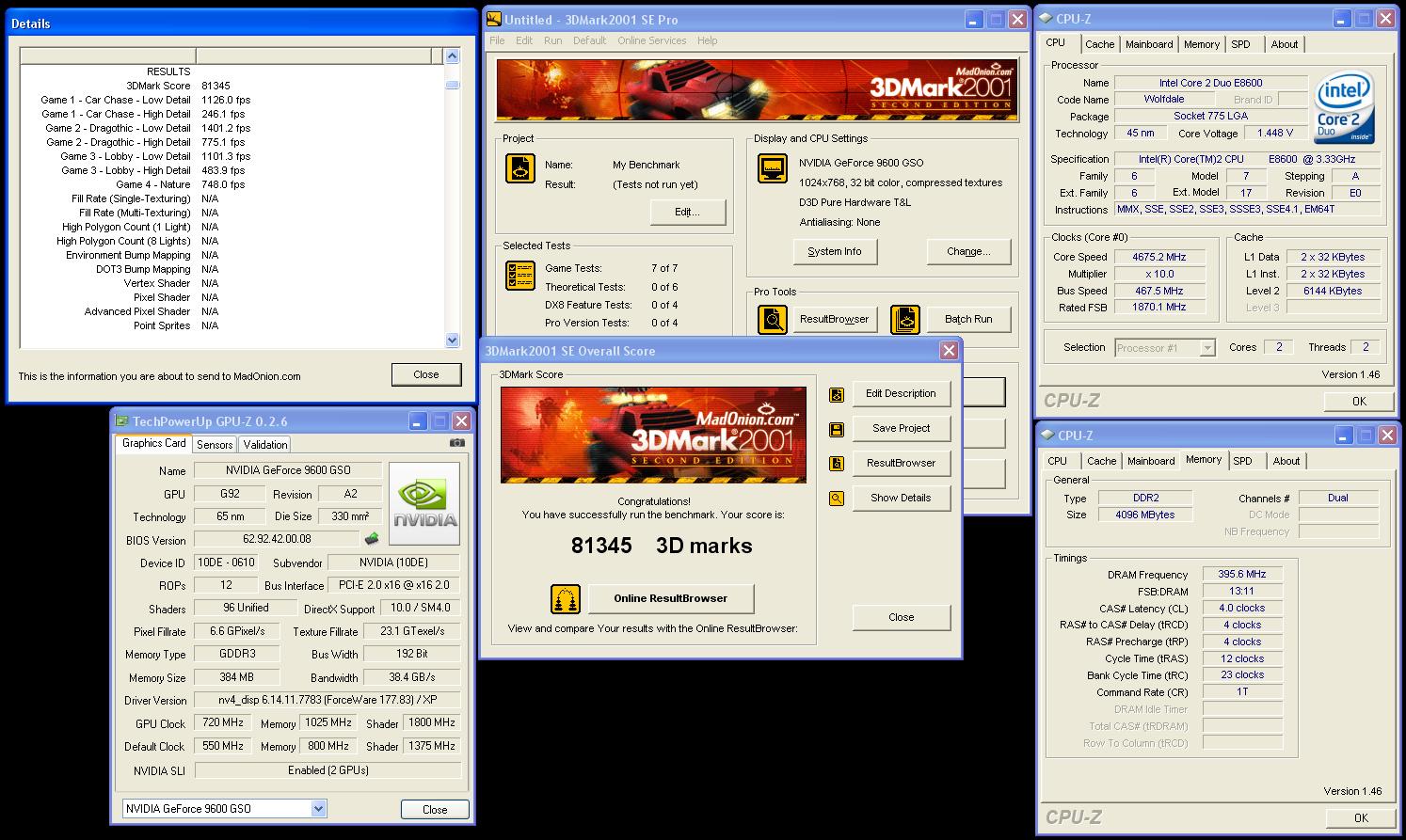Click the Game 4 - Nature result row
The height and width of the screenshot is (840, 1406).
[x=232, y=184]
